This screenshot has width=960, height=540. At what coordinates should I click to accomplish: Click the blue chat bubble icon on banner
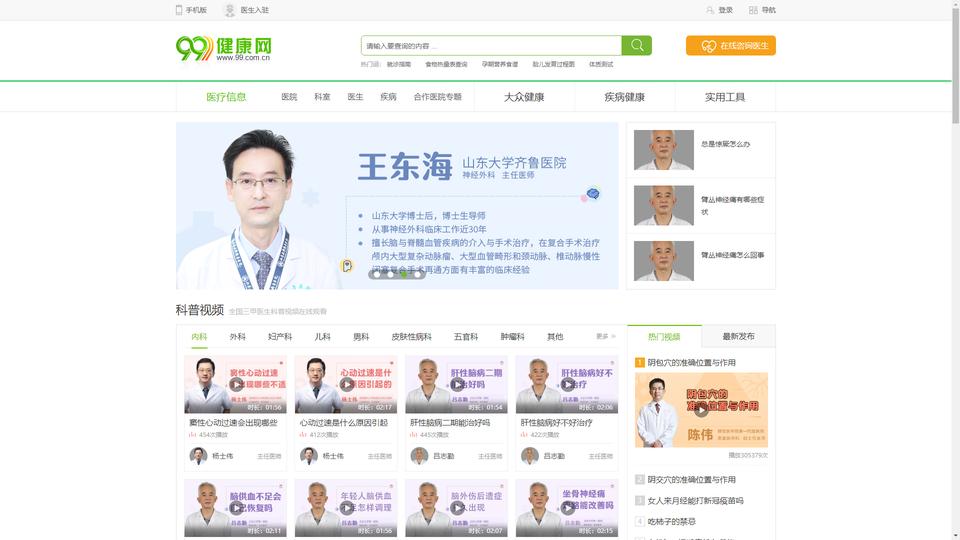tap(593, 194)
